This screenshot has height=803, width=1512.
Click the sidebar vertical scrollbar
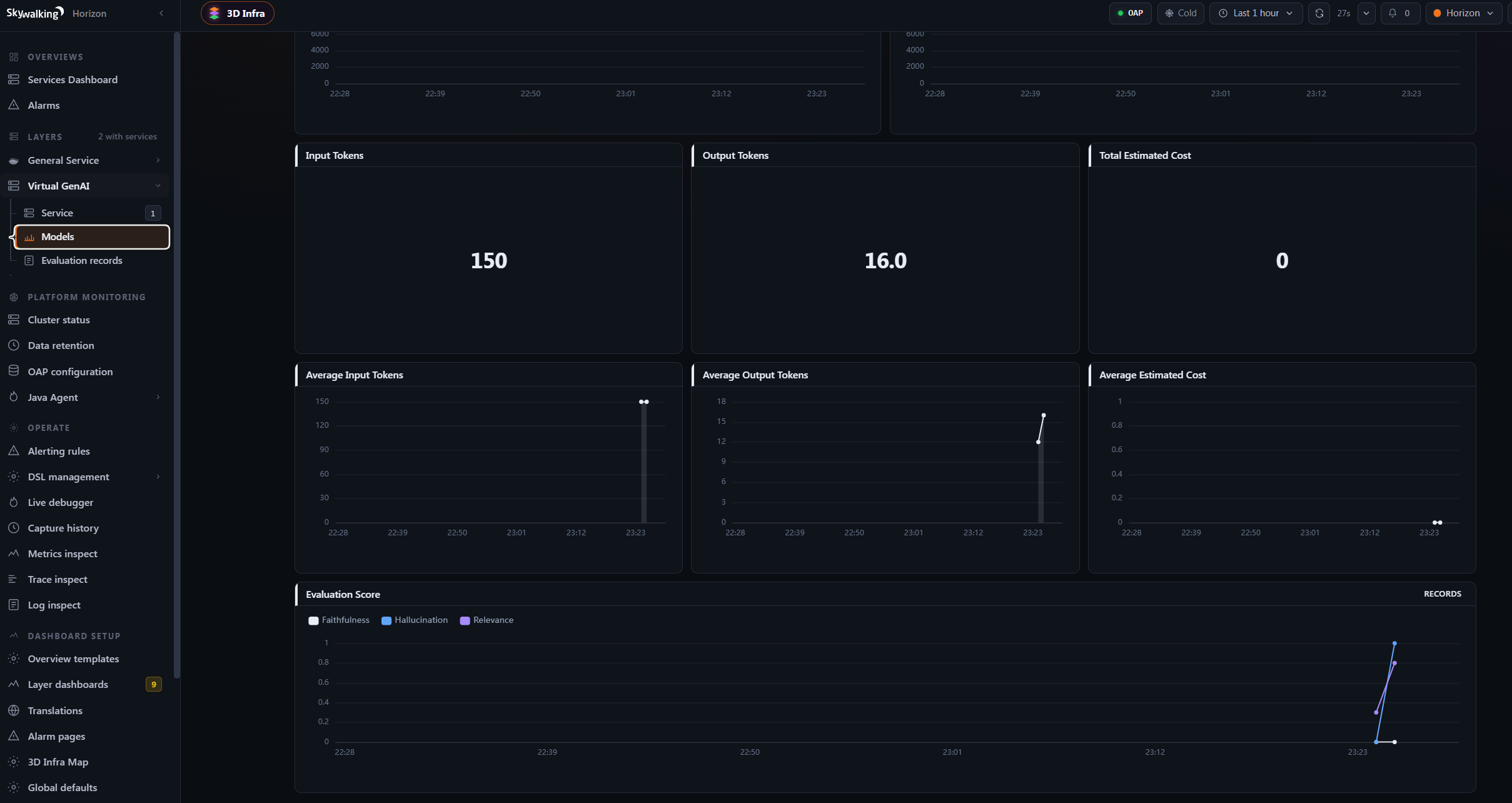pos(177,356)
